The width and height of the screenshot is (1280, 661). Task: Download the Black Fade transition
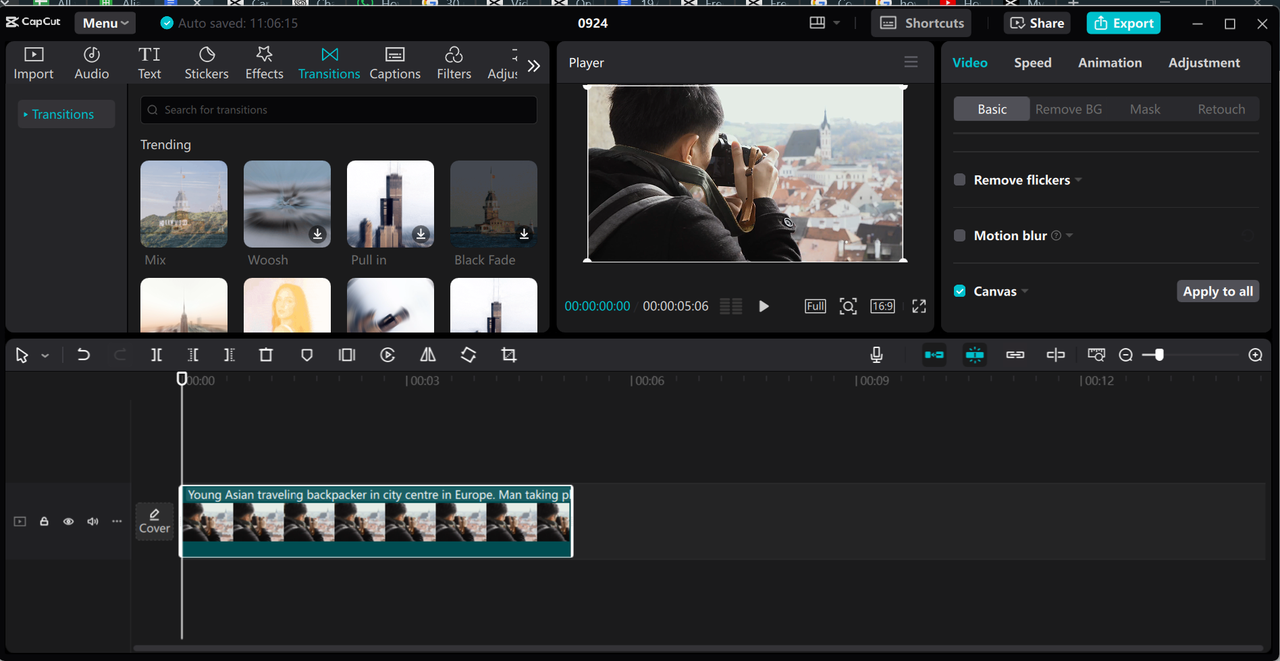point(524,234)
